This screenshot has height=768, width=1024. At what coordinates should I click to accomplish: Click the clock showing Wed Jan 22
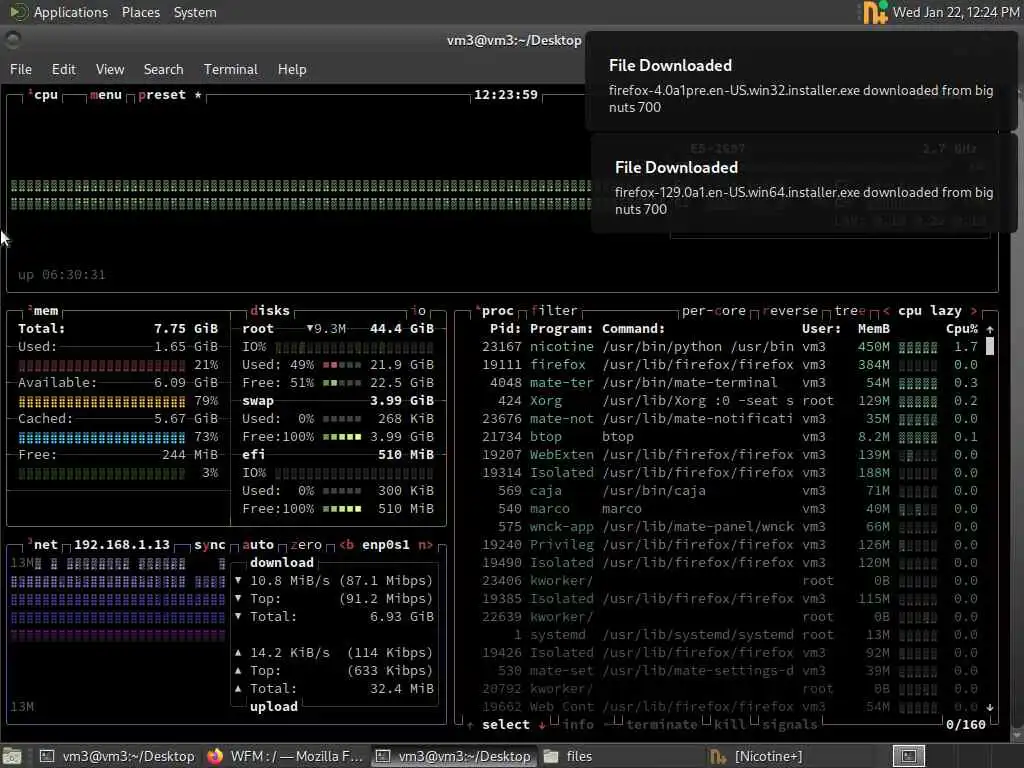(x=956, y=12)
